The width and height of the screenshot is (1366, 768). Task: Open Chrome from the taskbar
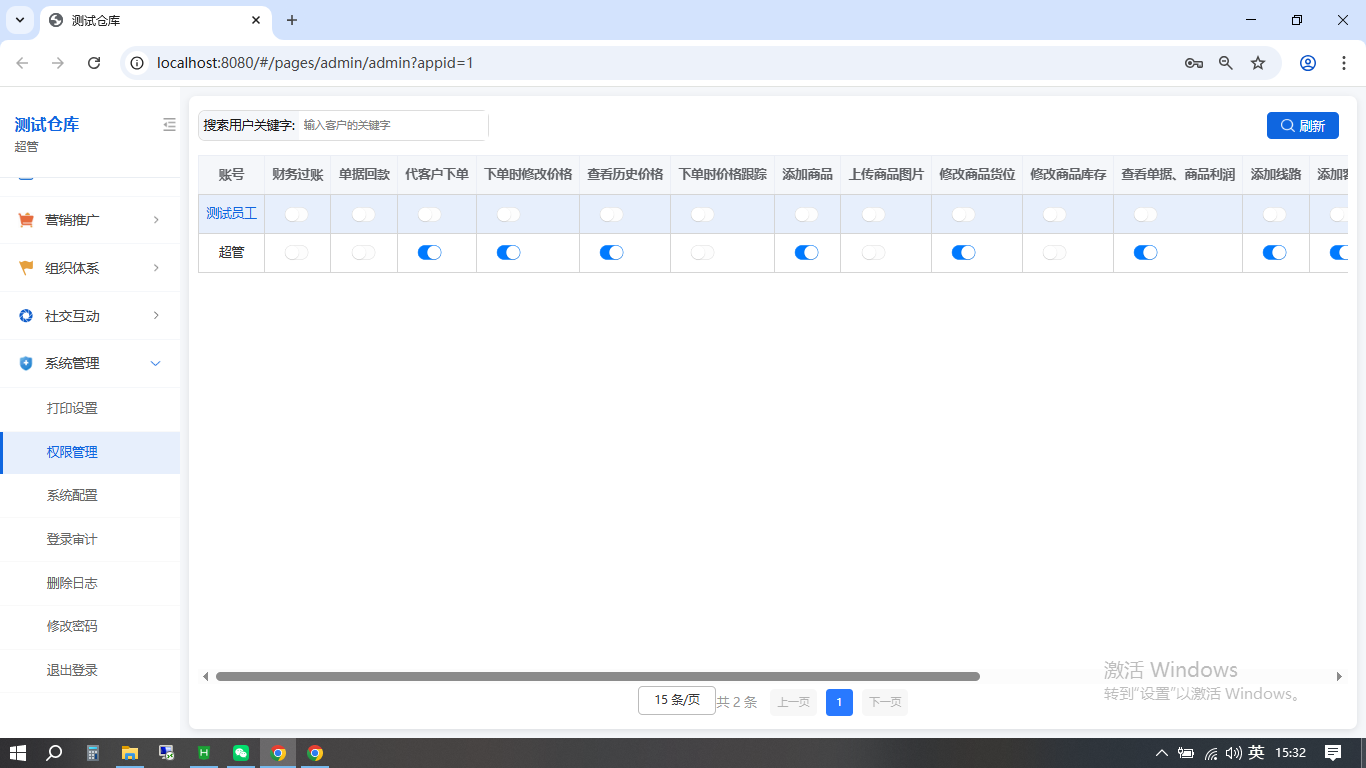278,753
